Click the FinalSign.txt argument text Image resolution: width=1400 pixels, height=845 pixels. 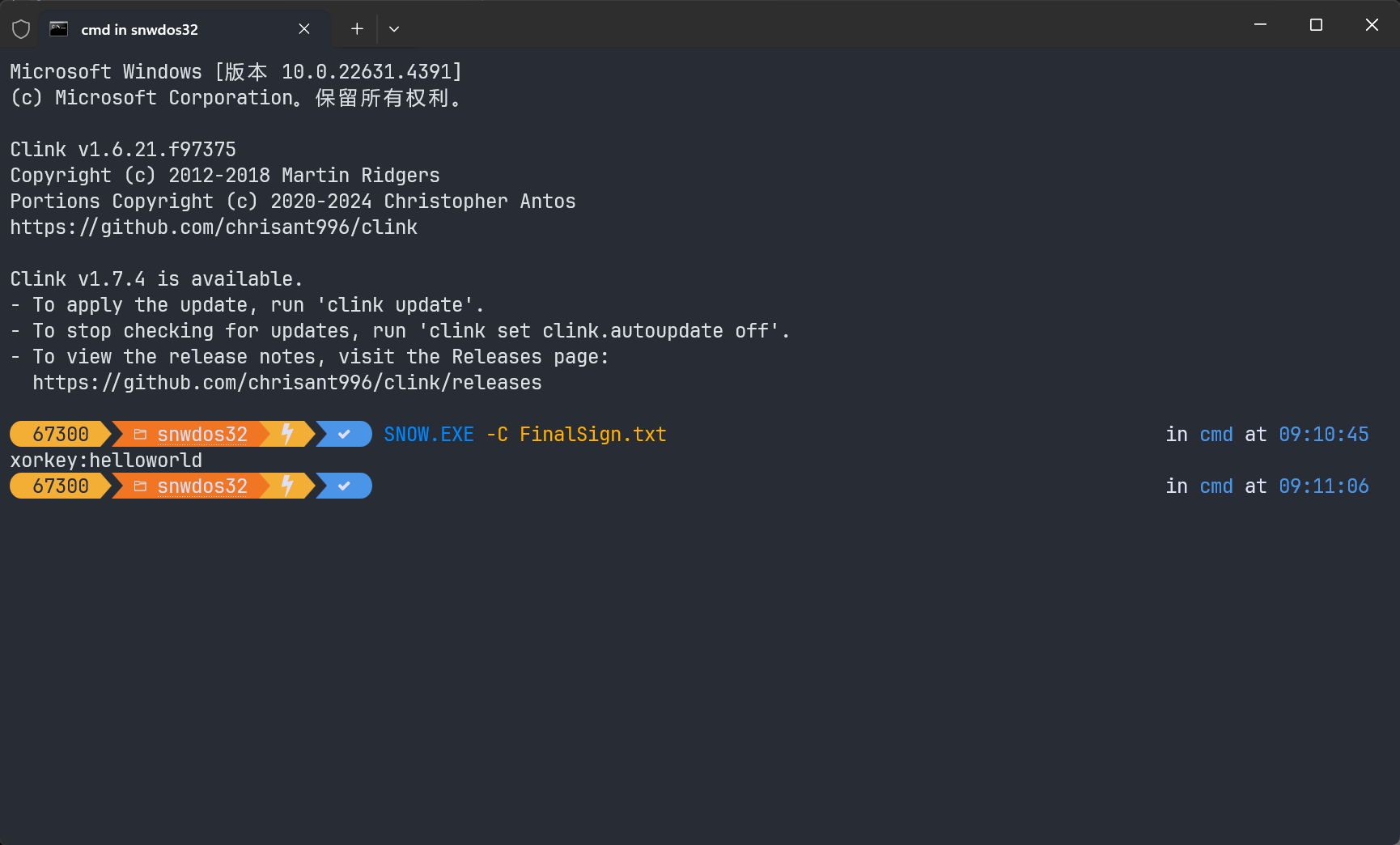[593, 435]
